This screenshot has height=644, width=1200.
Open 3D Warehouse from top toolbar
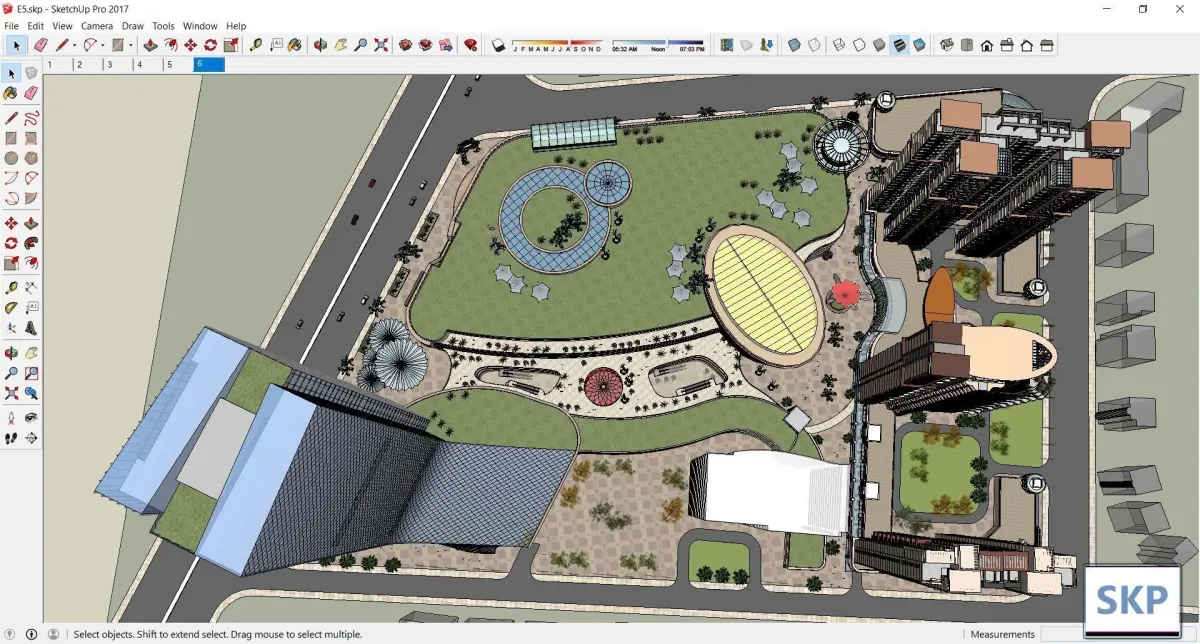point(405,45)
